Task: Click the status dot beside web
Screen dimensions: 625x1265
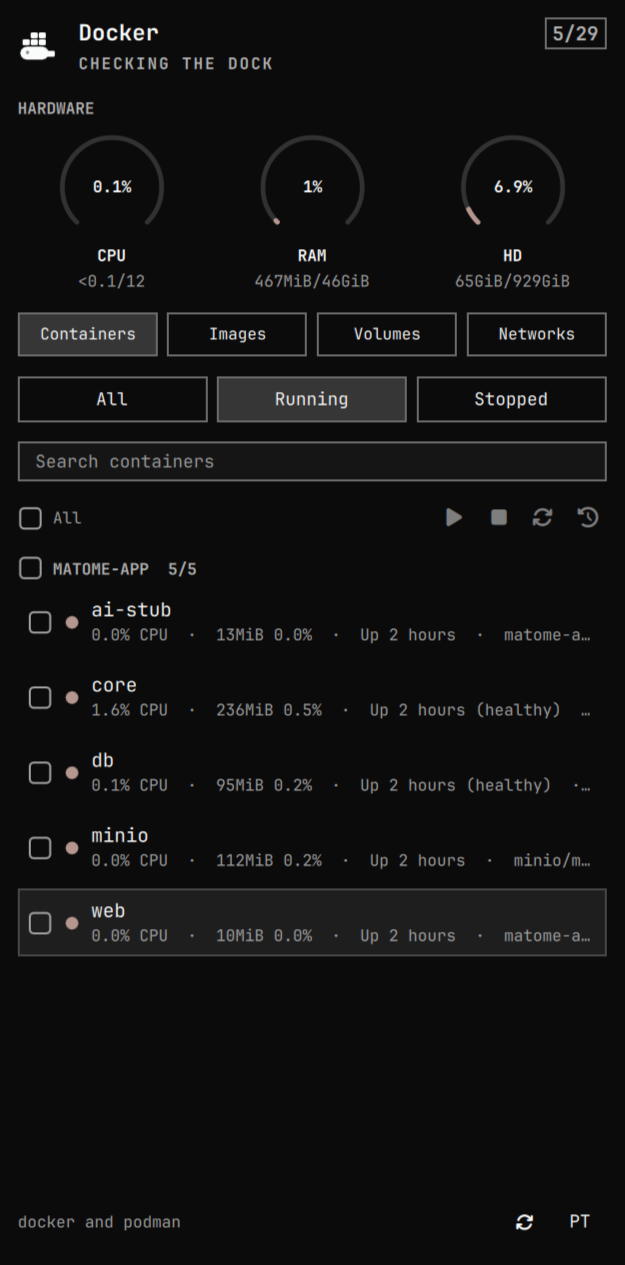Action: [72, 923]
